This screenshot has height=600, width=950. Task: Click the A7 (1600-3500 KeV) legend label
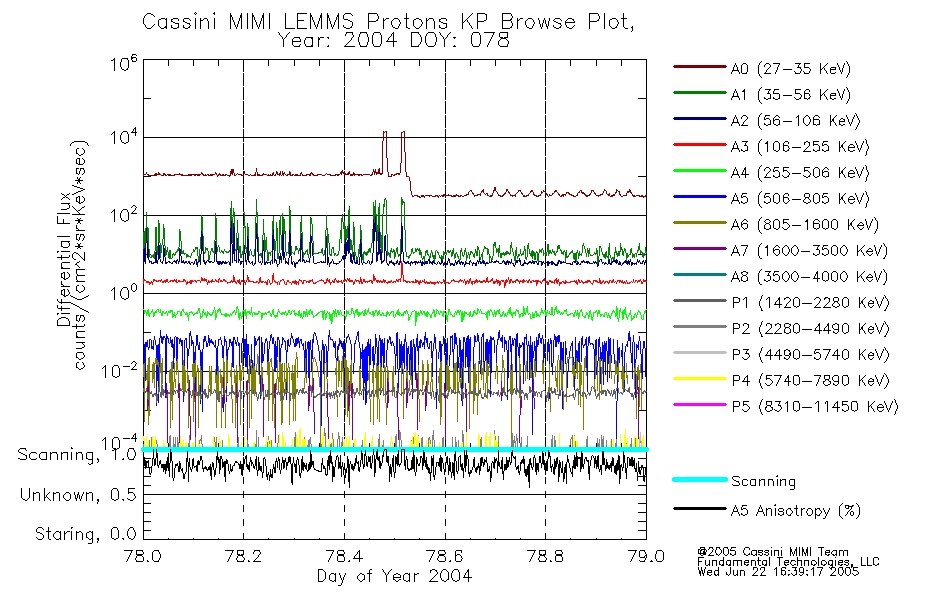coord(809,252)
